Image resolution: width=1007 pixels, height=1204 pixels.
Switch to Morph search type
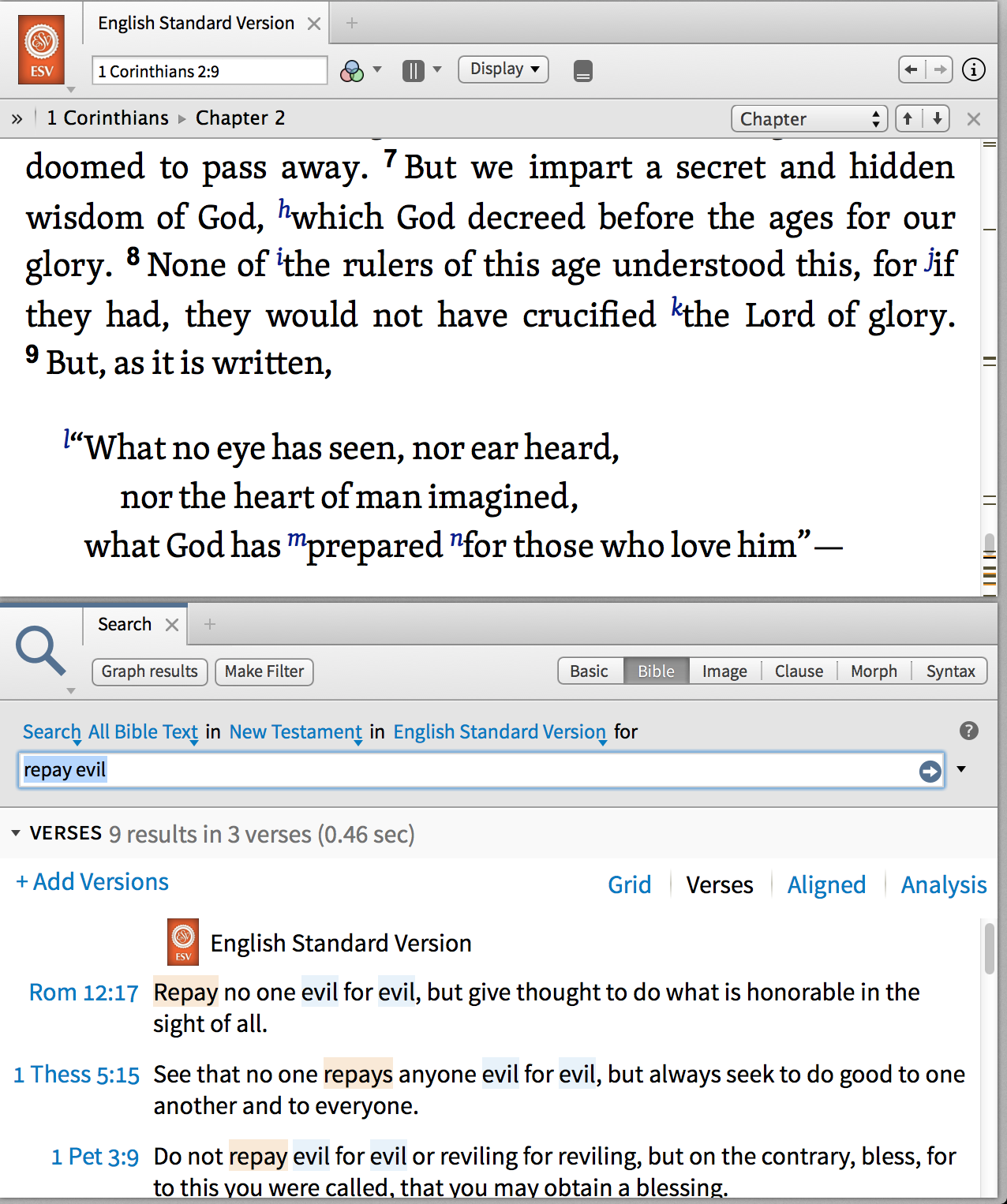pos(874,671)
